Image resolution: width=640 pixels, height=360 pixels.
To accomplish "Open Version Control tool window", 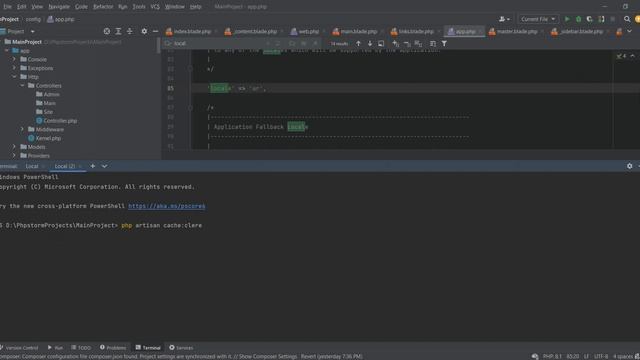I will [x=19, y=348].
